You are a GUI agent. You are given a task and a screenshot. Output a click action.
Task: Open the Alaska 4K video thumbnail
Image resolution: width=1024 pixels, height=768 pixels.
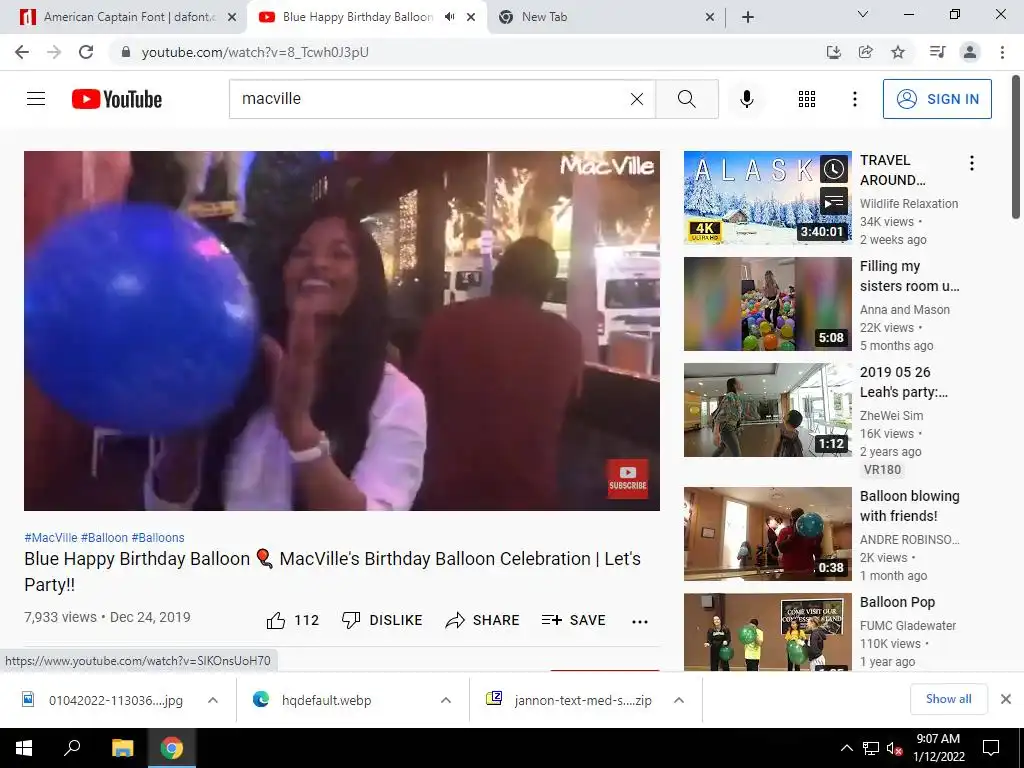point(767,198)
